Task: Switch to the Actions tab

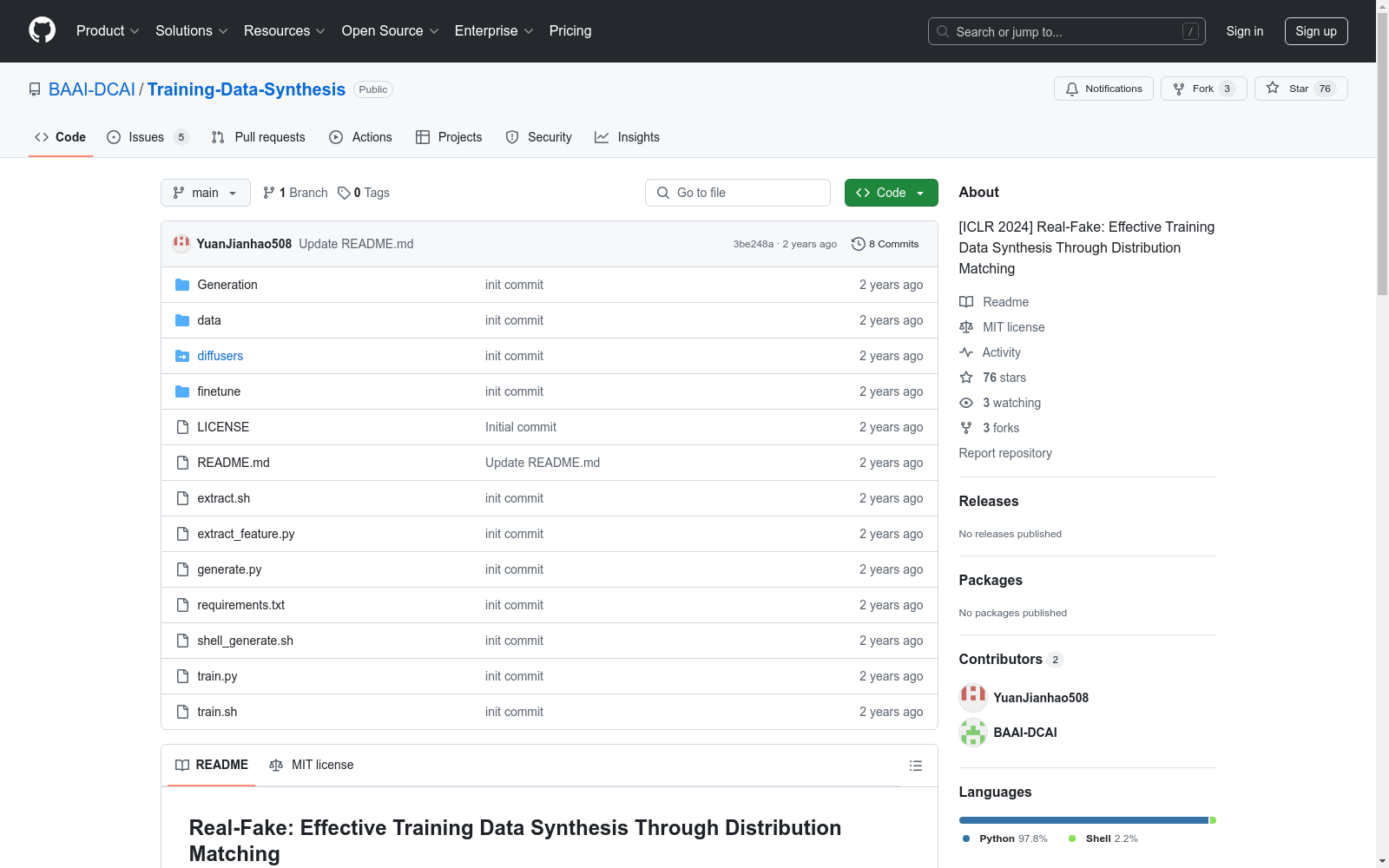Action: pyautogui.click(x=360, y=137)
